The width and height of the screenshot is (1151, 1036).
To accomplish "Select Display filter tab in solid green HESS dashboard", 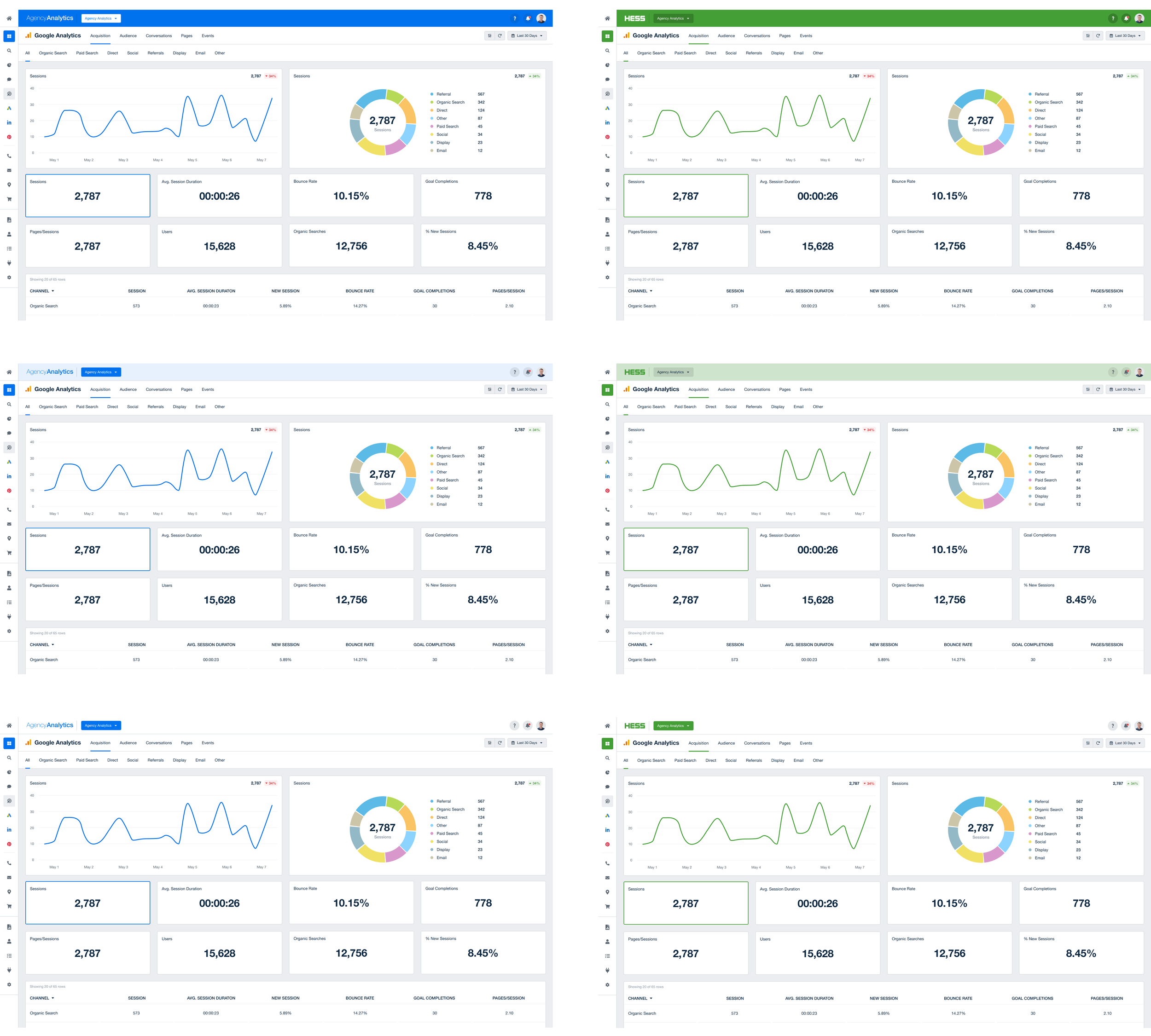I will click(x=778, y=53).
